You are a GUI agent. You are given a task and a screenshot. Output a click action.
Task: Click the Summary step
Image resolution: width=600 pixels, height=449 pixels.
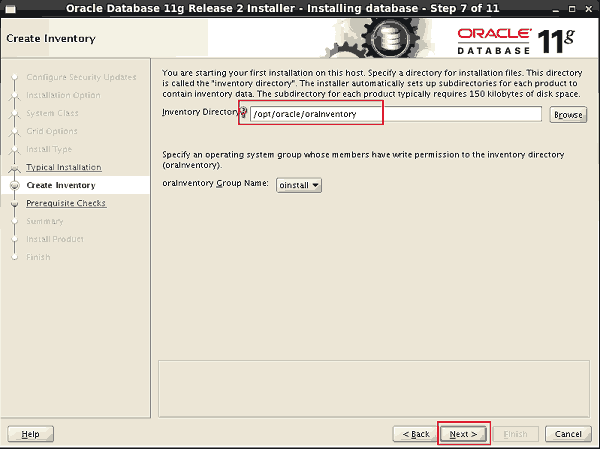coord(45,221)
